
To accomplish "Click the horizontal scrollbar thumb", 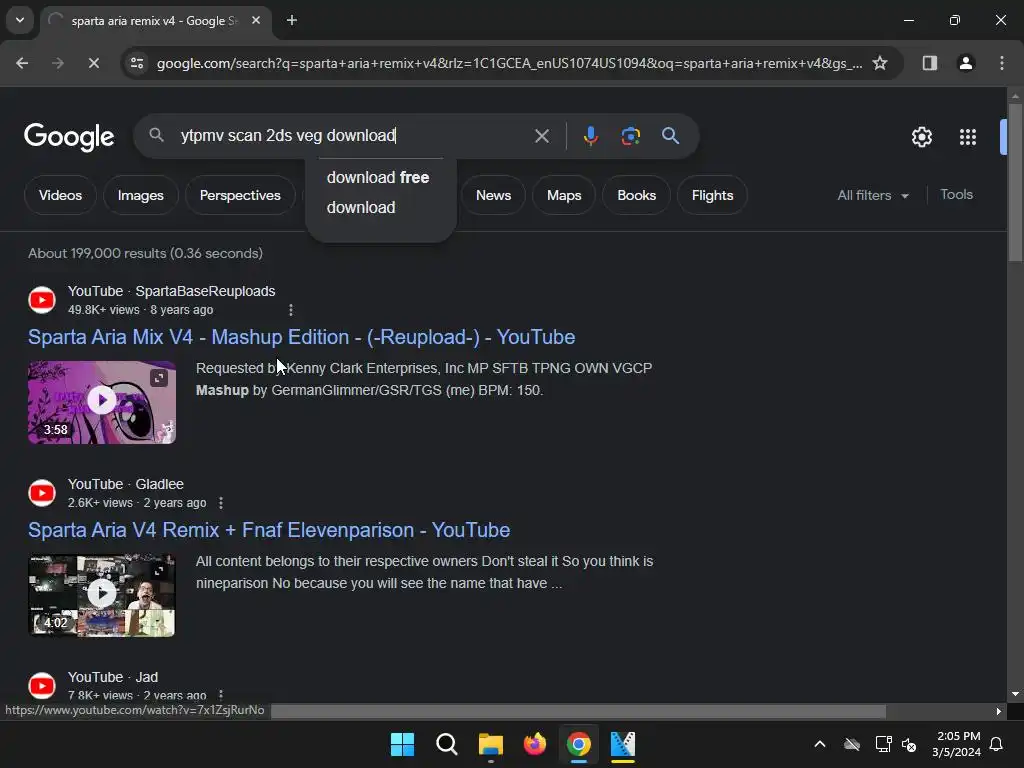I will (578, 711).
